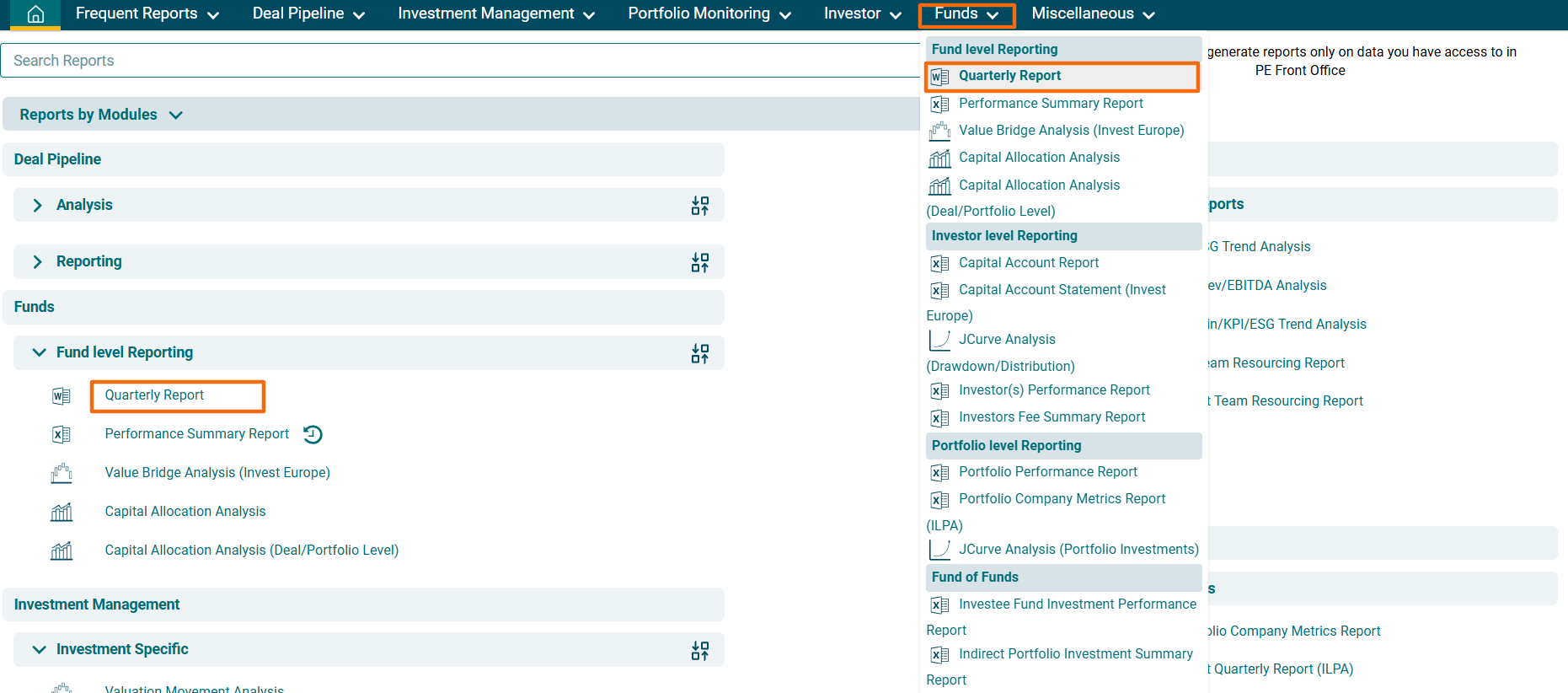Collapse the Fund level Reporting section
Screen dimensions: 1568x693
(x=39, y=352)
